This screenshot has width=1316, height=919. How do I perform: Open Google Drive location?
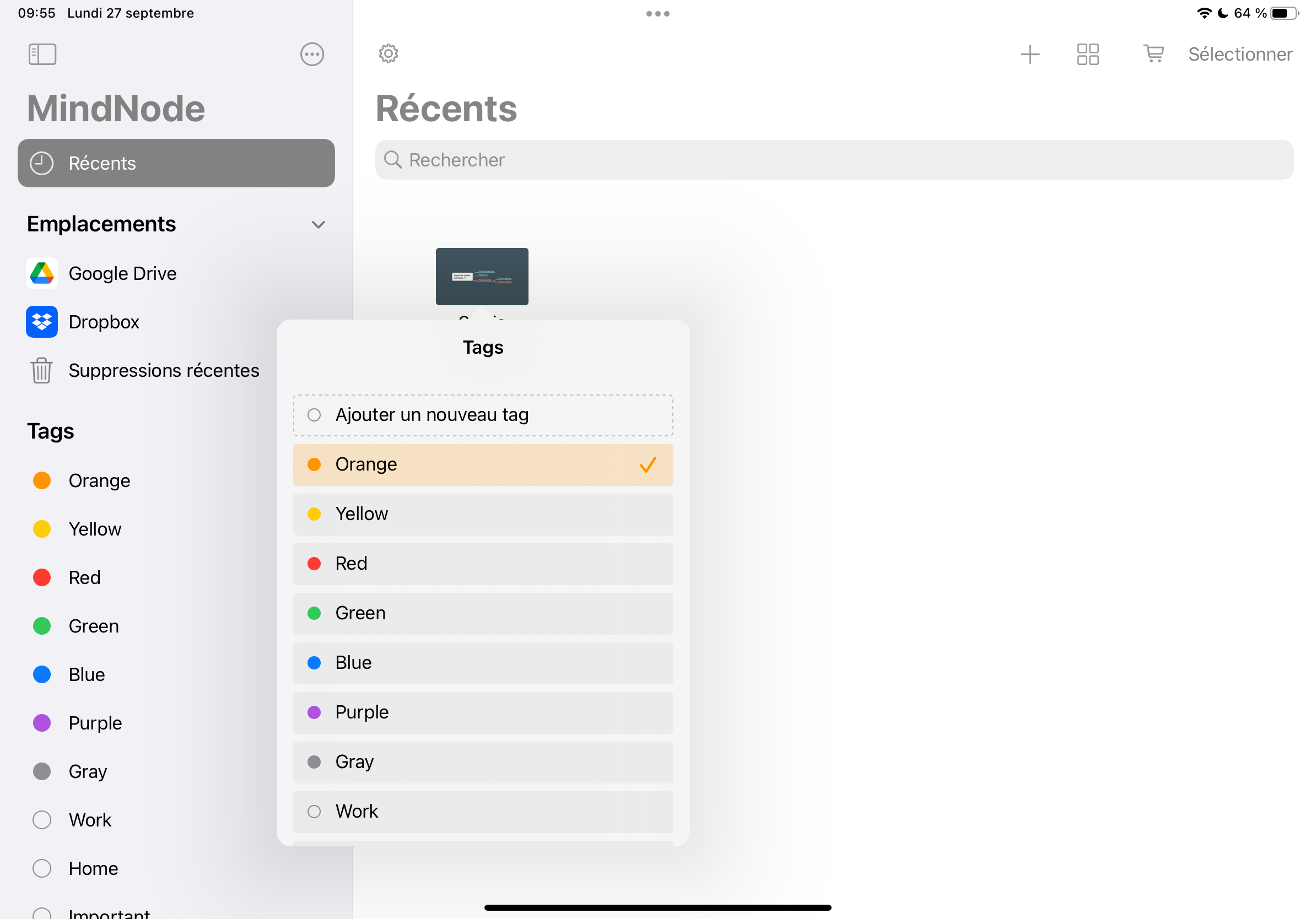pyautogui.click(x=176, y=273)
